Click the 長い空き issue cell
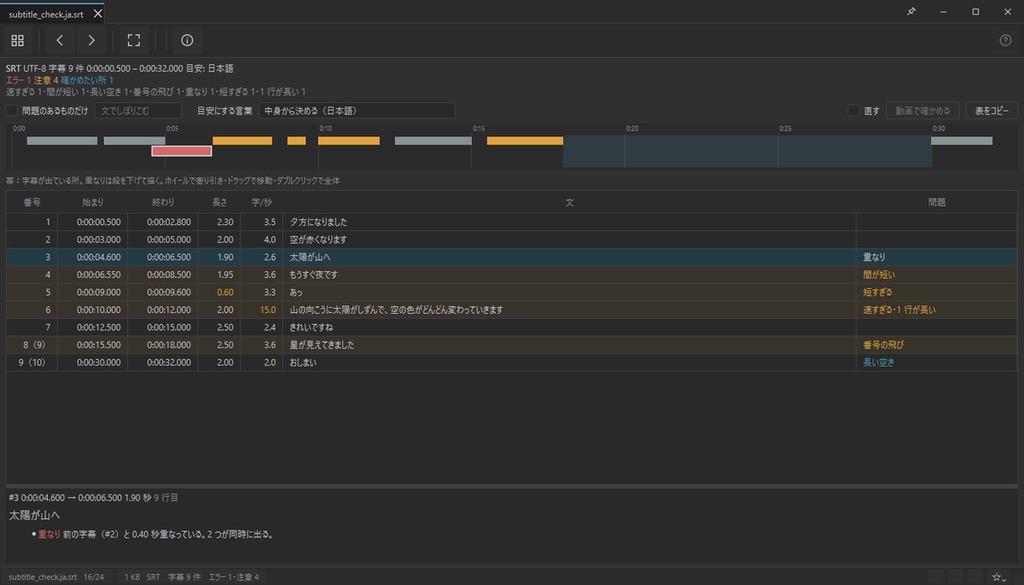This screenshot has width=1024, height=585. [936, 362]
